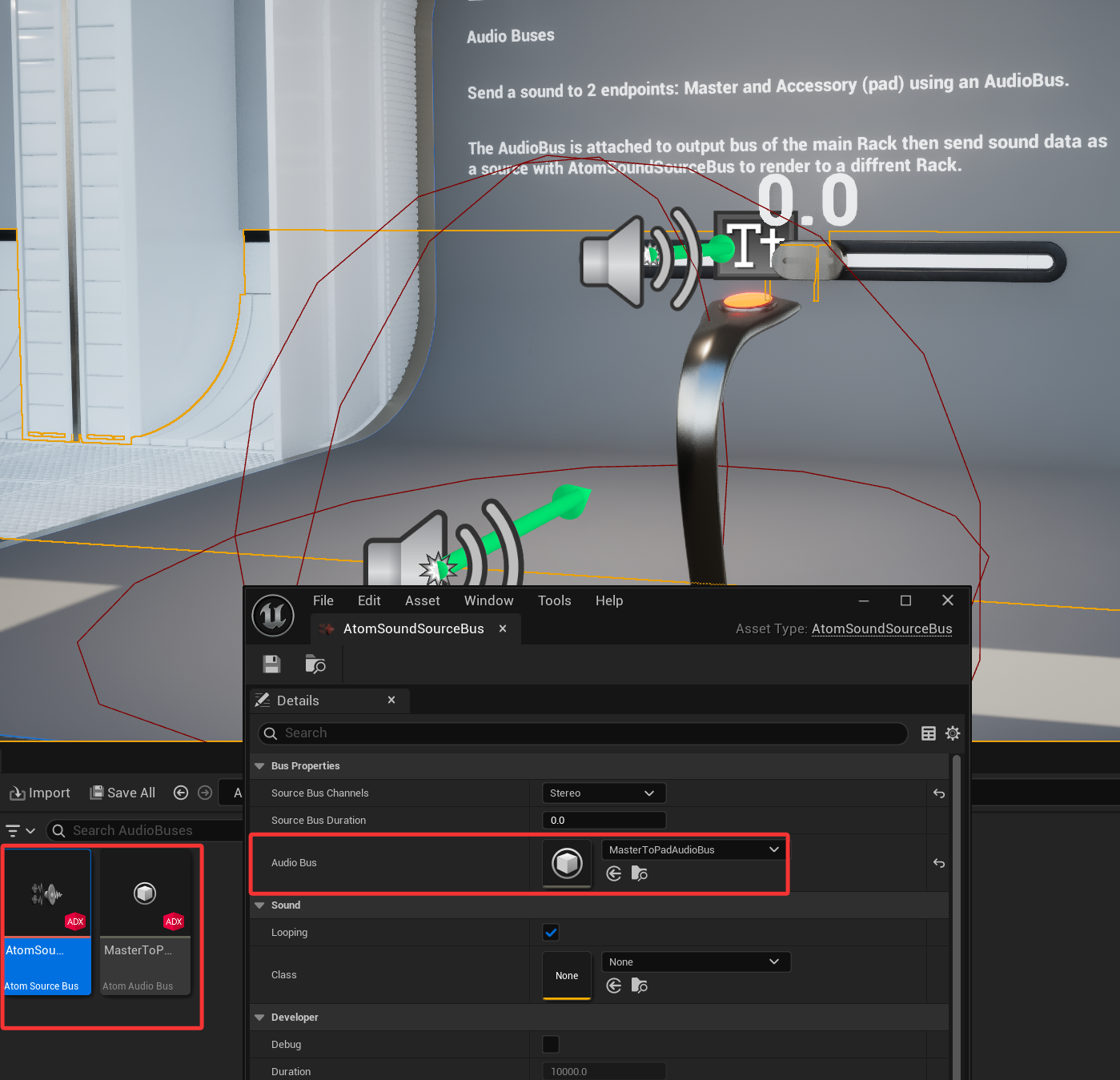Select the MasterToP Atom Audio Bus thumbnail

click(x=144, y=893)
